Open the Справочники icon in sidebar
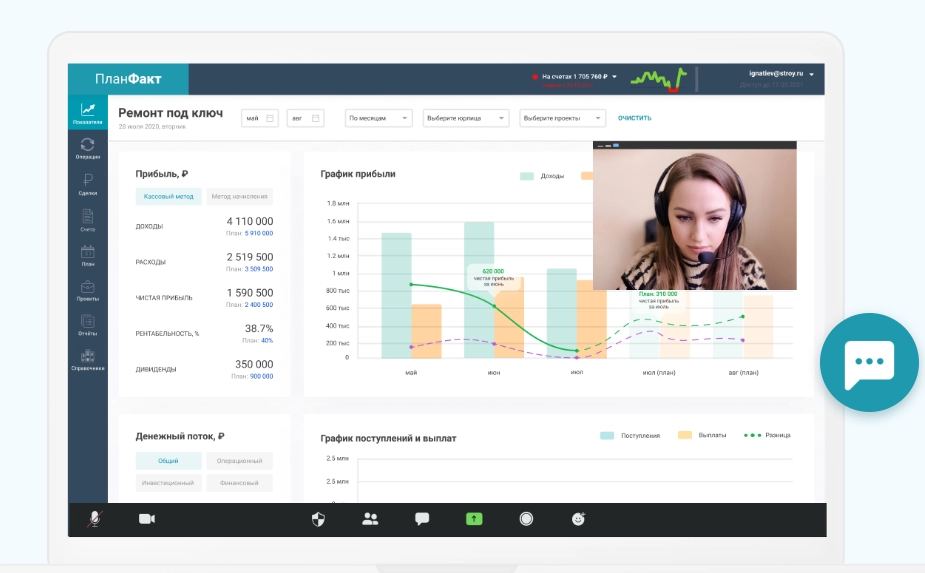The image size is (925, 573). tap(87, 360)
